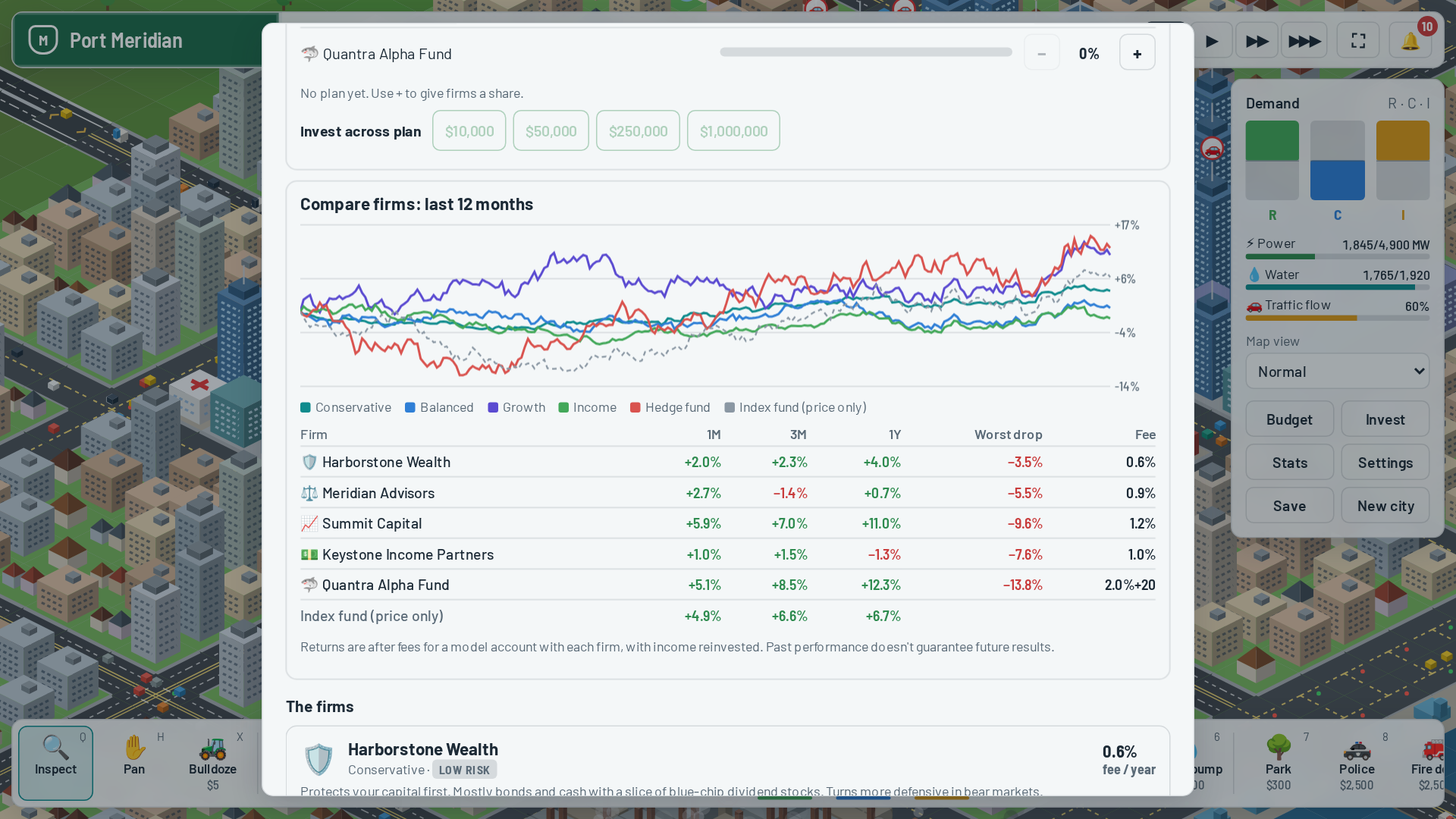This screenshot has height=819, width=1456.
Task: Adjust the Quantra Alpha Fund allocation bar
Action: (x=866, y=52)
